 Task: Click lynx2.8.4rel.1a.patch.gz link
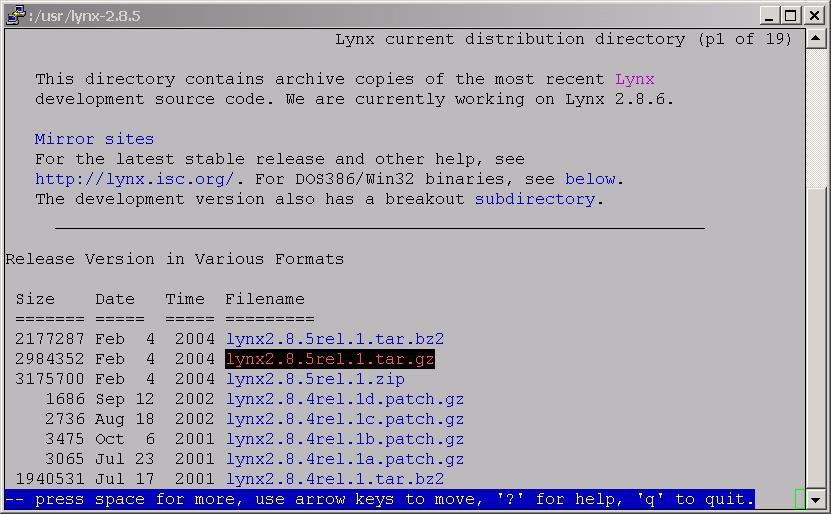344,459
